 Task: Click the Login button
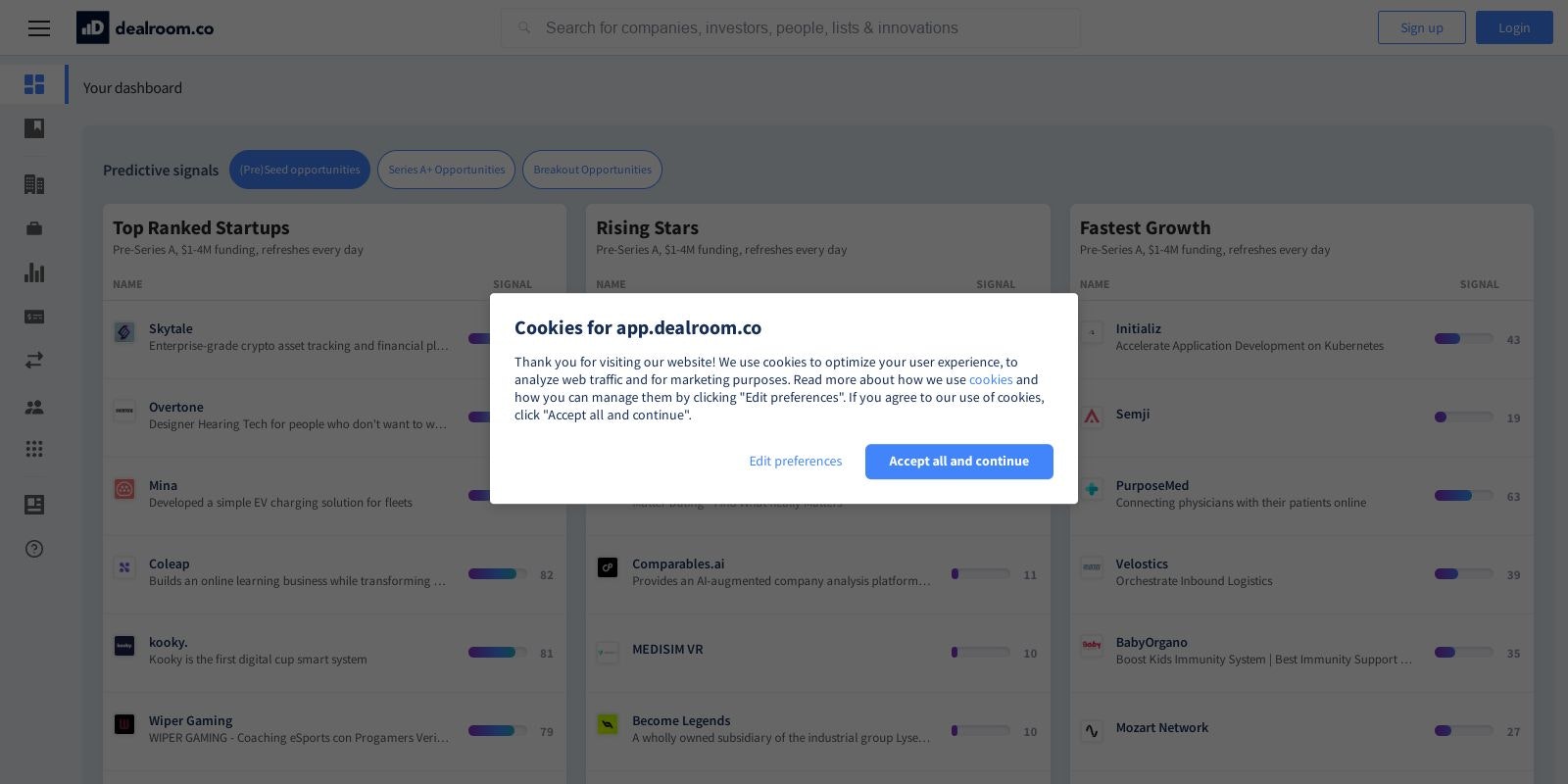point(1514,27)
